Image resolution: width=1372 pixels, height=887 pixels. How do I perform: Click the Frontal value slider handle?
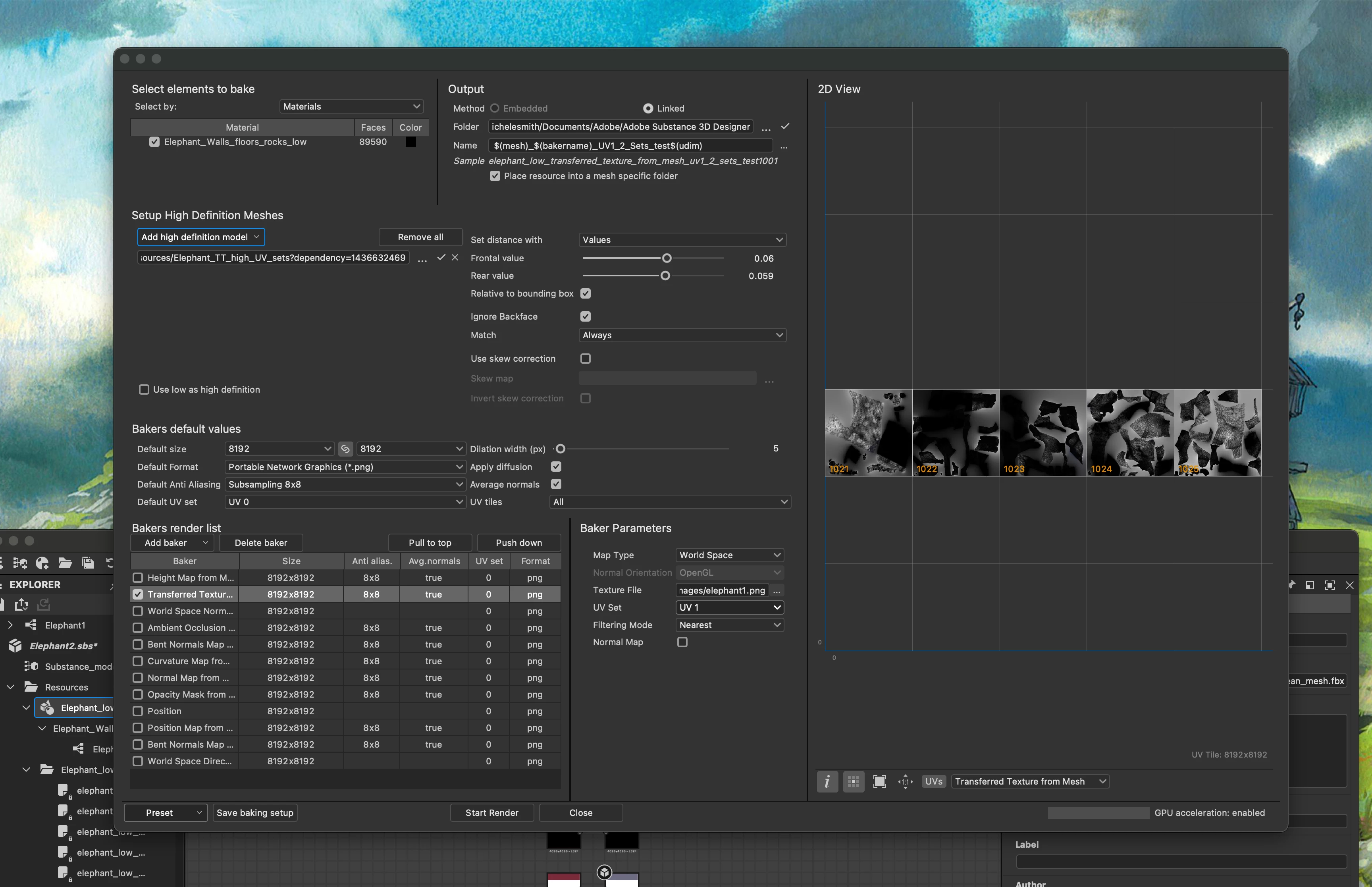click(666, 258)
